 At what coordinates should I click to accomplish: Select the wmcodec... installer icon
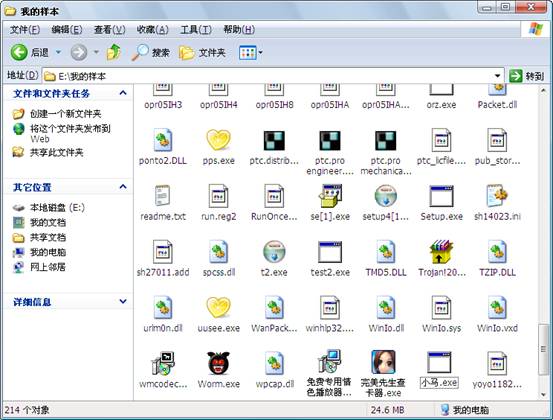point(163,363)
